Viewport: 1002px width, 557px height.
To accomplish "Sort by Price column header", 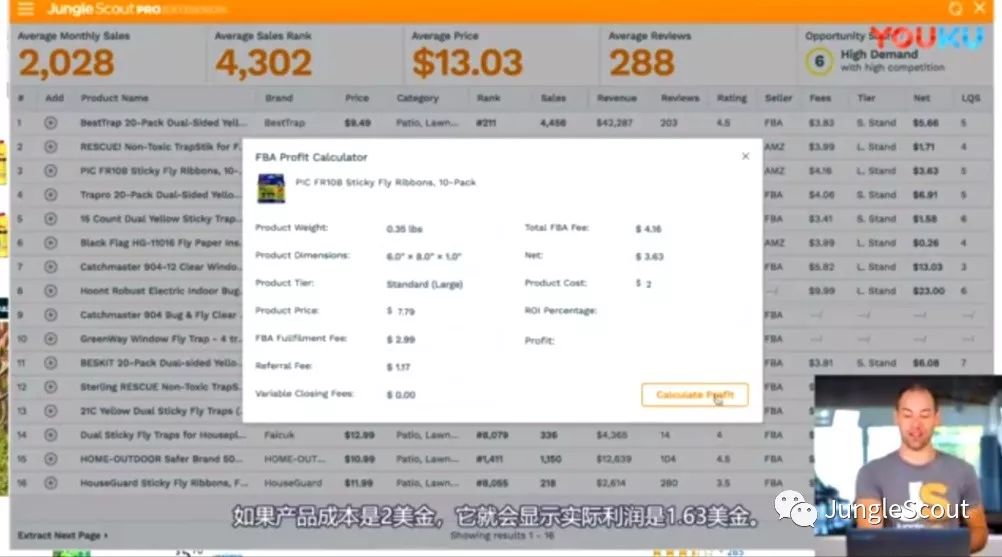I will [x=357, y=98].
